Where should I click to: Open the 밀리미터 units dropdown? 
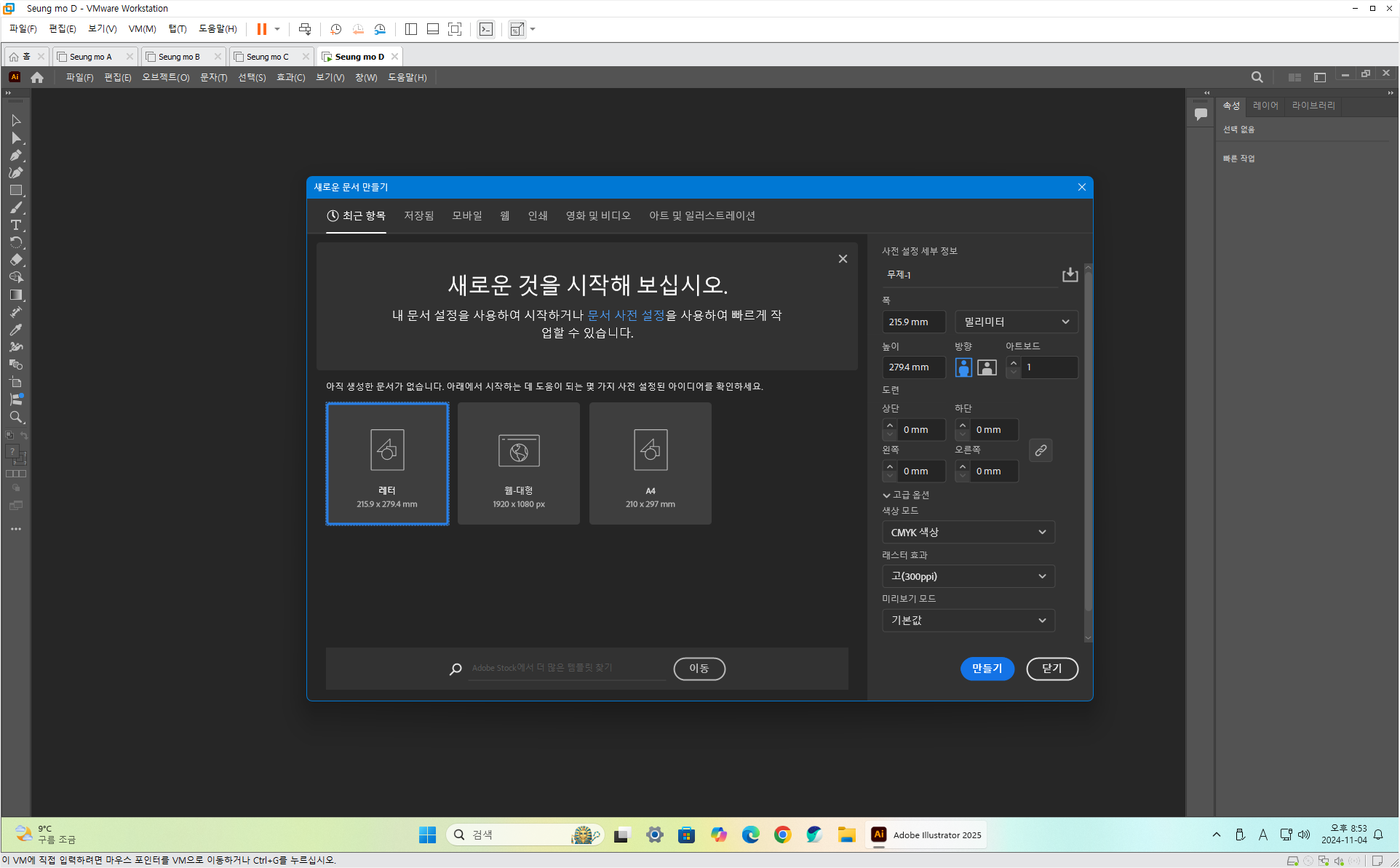(1016, 322)
